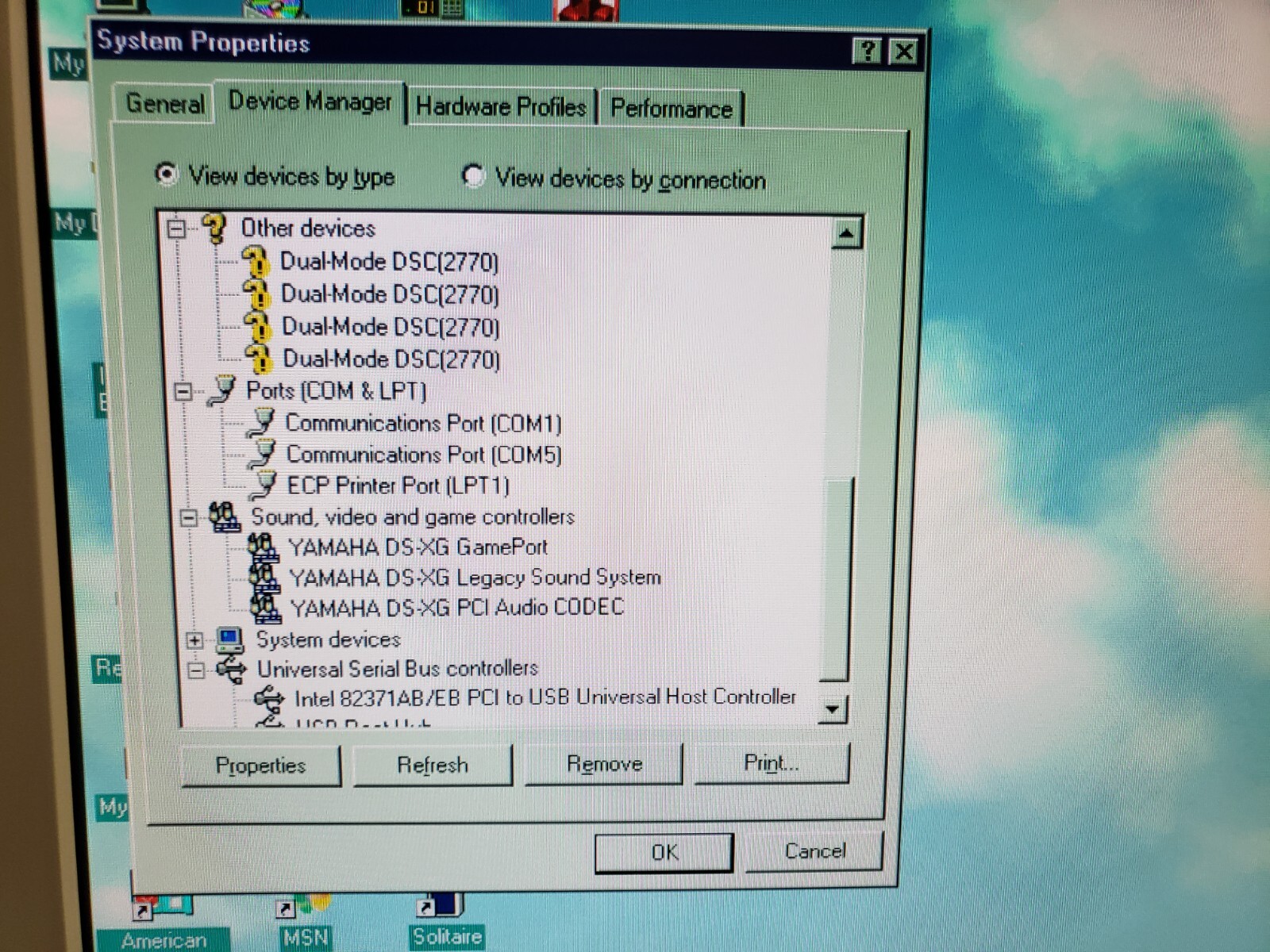Click the YAMAHA DS-XG GamePort device icon
This screenshot has height=952, width=1270.
[263, 547]
